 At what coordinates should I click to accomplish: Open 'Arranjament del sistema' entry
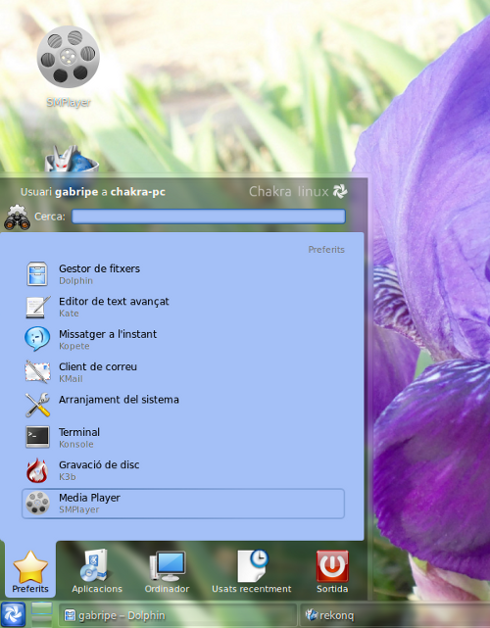(119, 400)
